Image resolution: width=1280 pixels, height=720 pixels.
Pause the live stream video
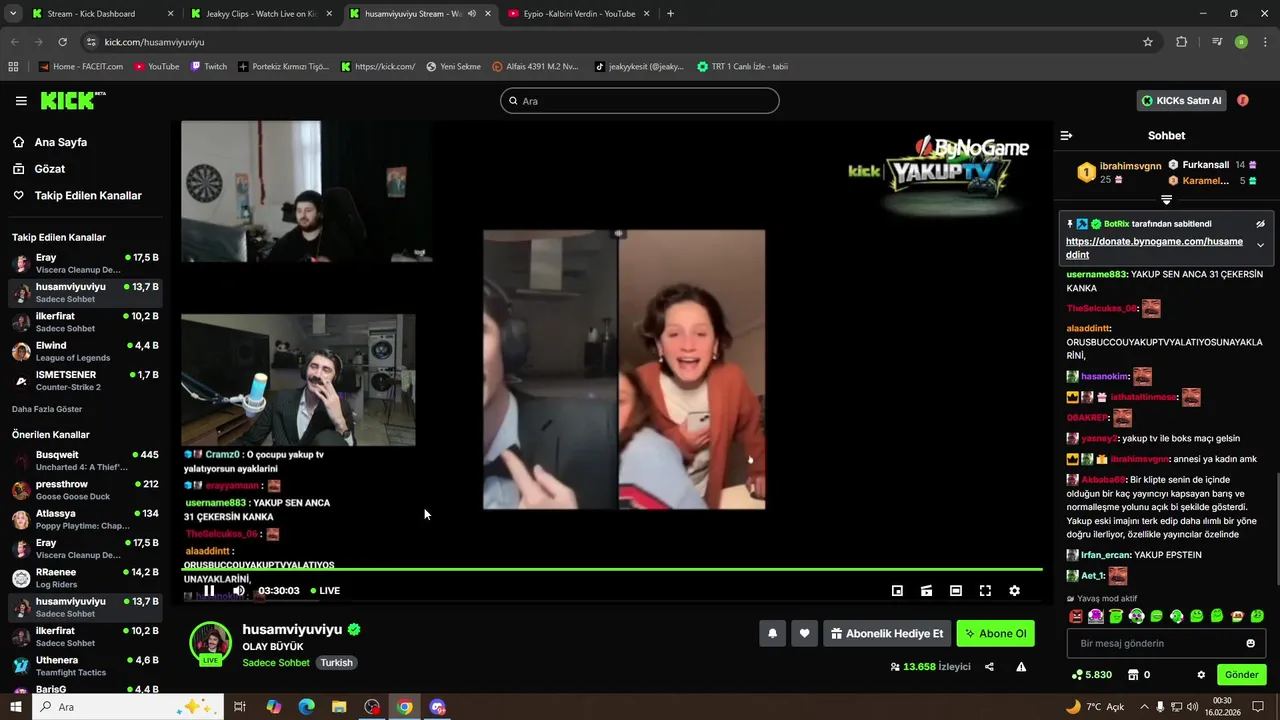(x=209, y=591)
